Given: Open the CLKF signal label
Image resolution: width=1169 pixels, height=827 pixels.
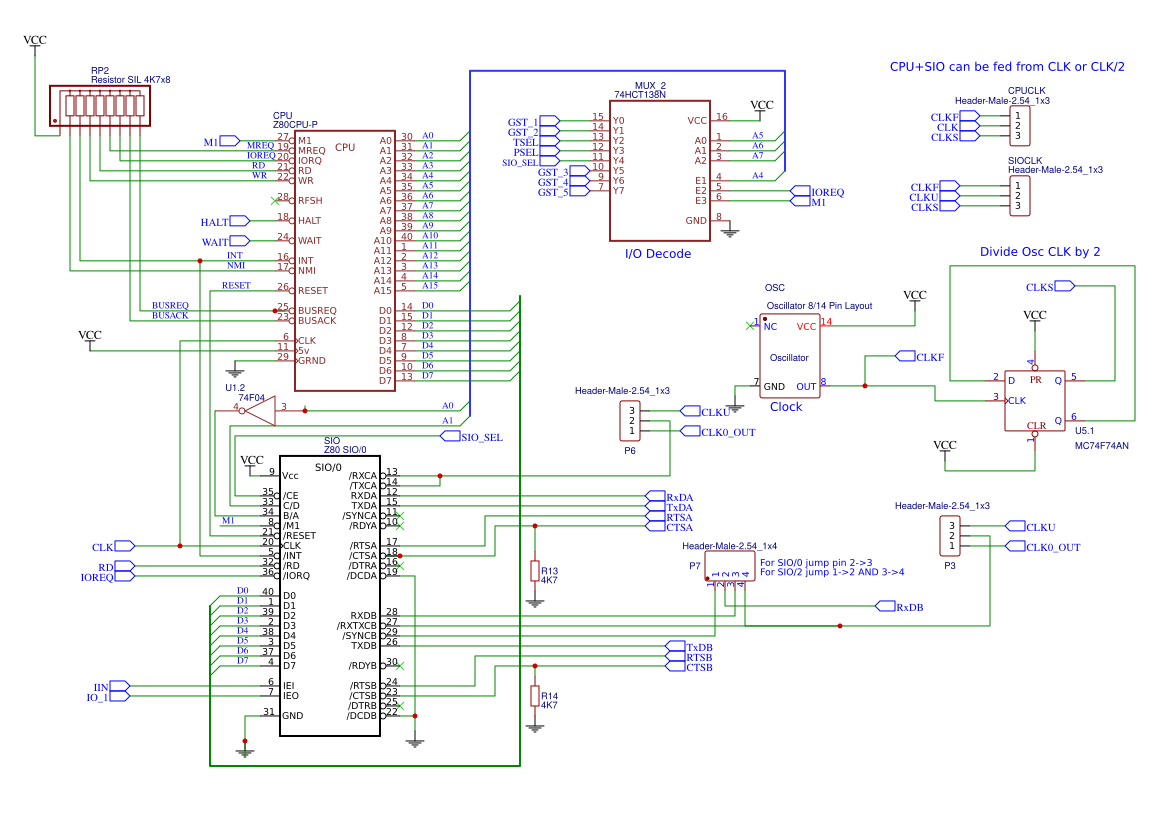Looking at the screenshot, I should pyautogui.click(x=916, y=355).
